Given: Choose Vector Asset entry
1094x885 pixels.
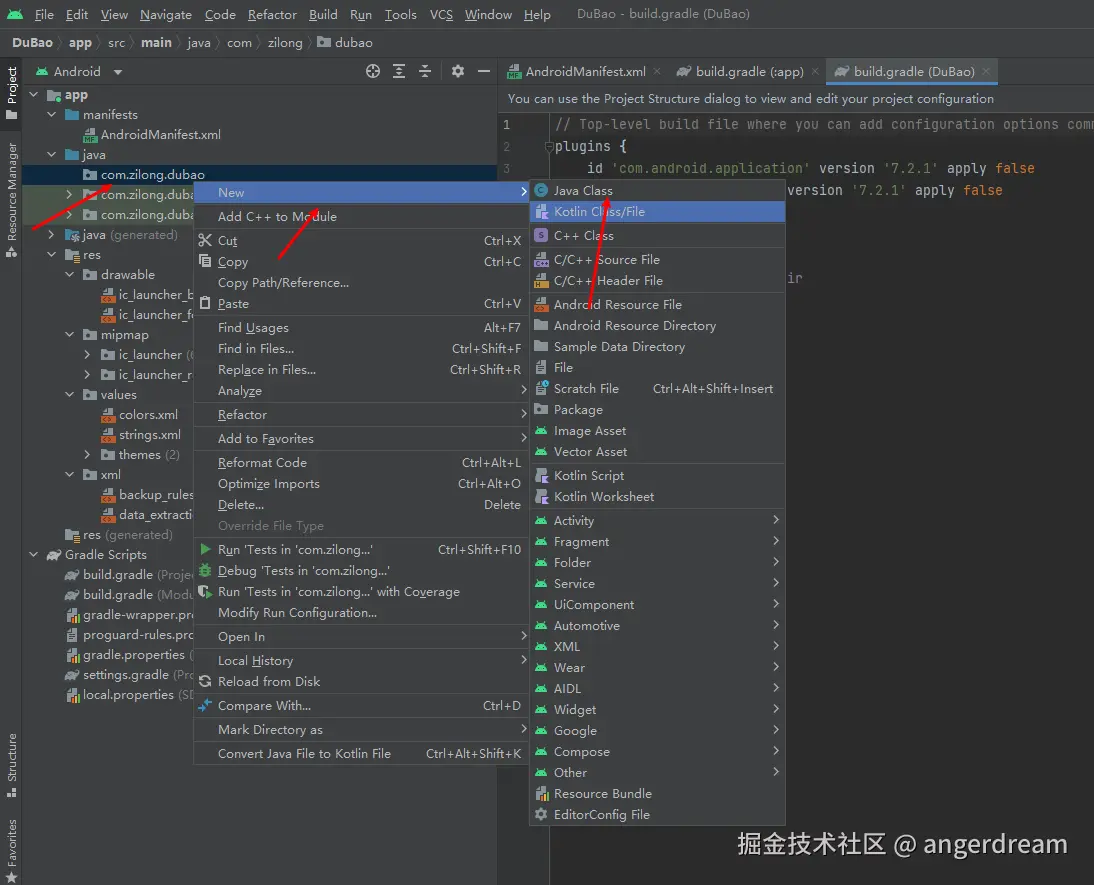Looking at the screenshot, I should [657, 452].
